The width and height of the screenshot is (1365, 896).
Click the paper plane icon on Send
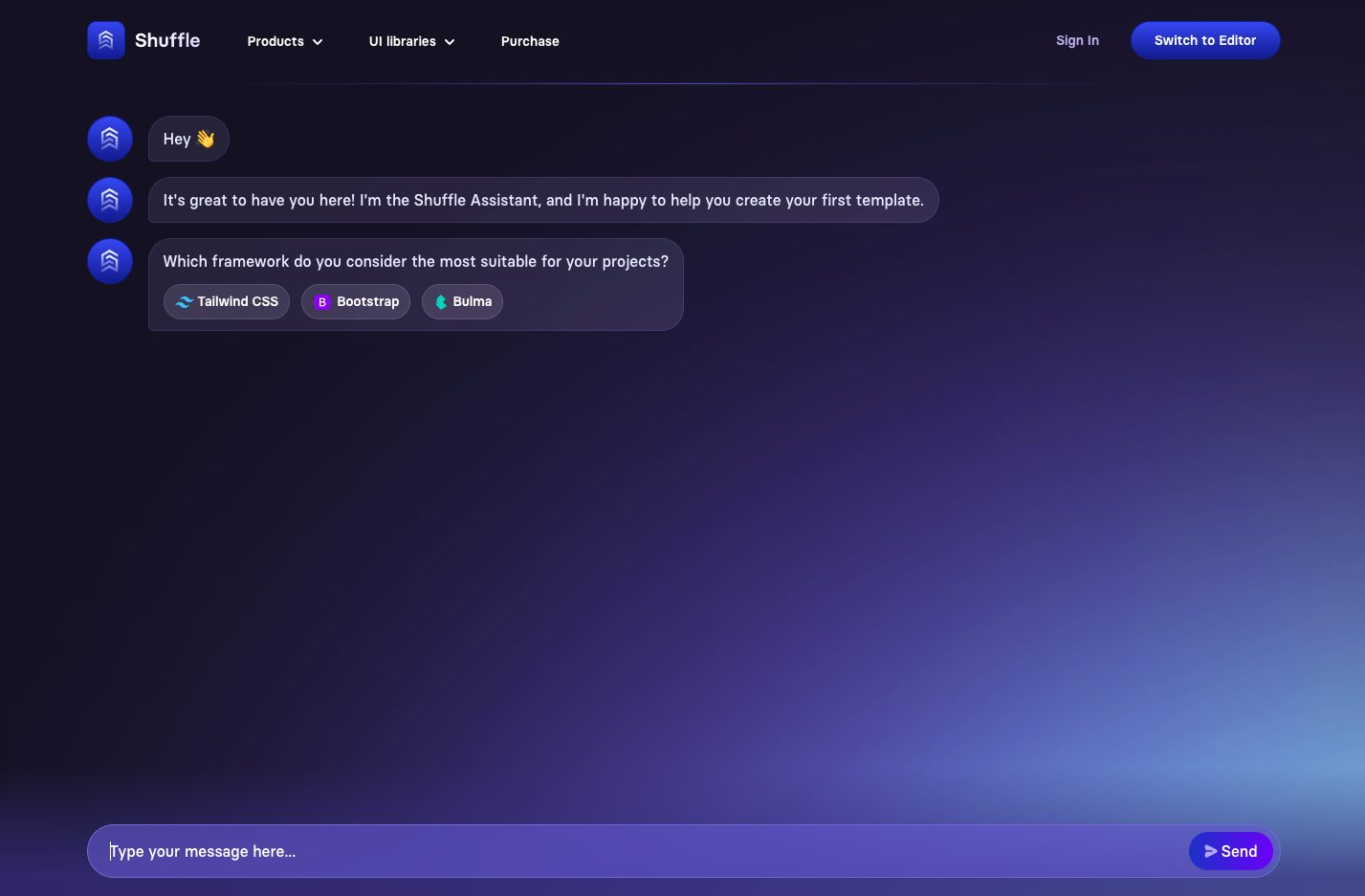pos(1210,851)
